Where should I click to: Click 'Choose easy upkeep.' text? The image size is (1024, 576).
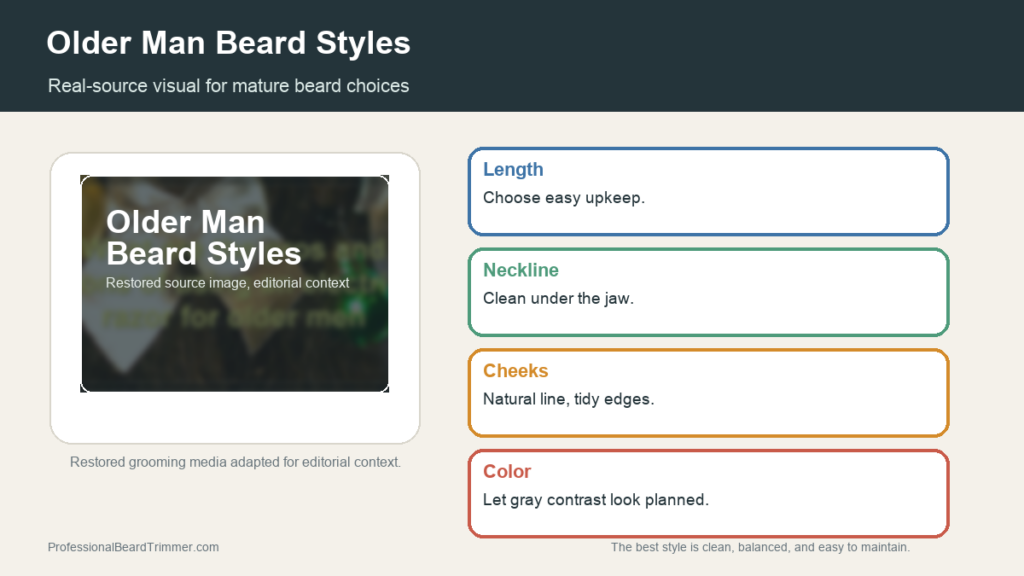564,198
